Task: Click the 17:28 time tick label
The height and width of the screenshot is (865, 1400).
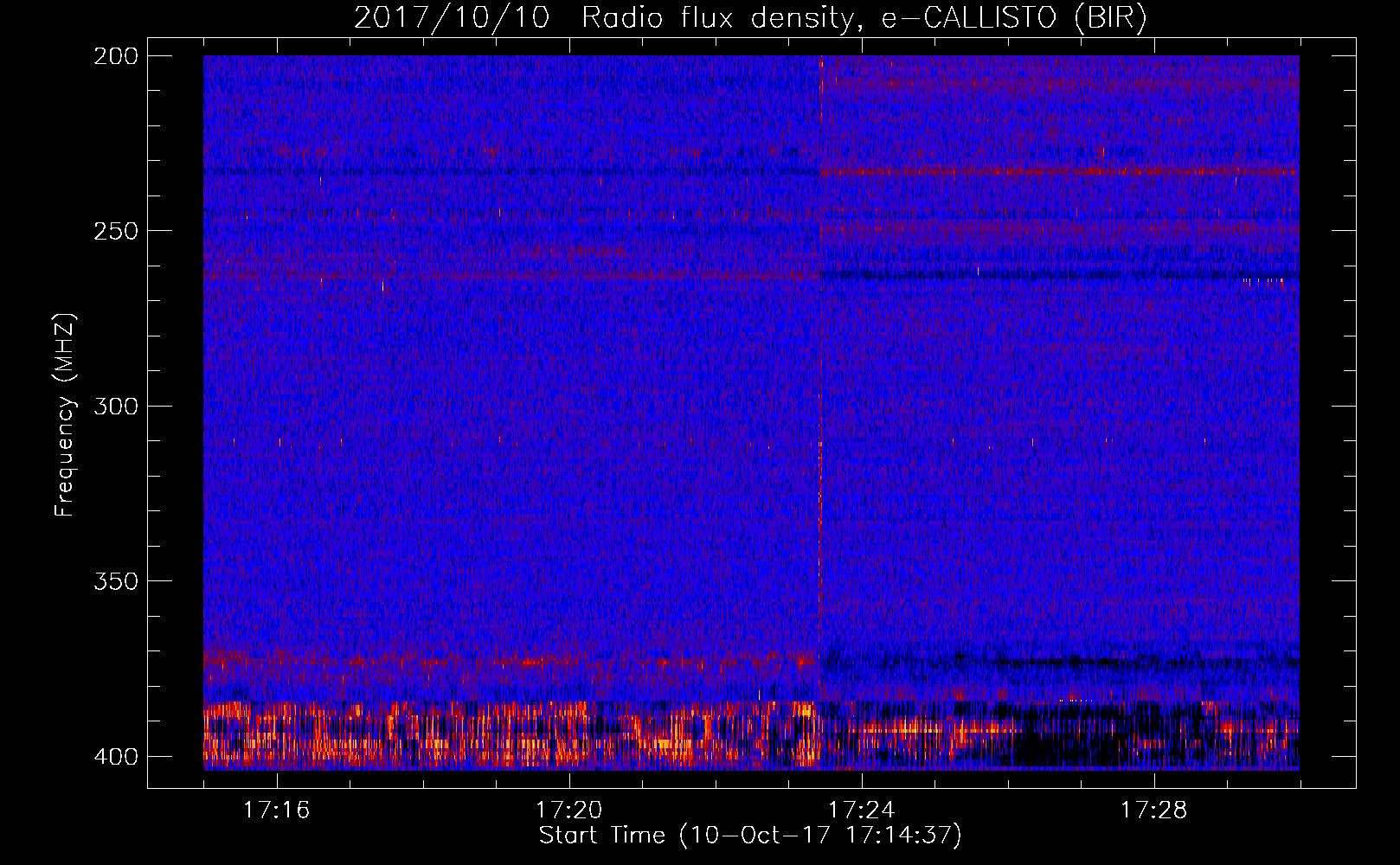Action: (1154, 810)
